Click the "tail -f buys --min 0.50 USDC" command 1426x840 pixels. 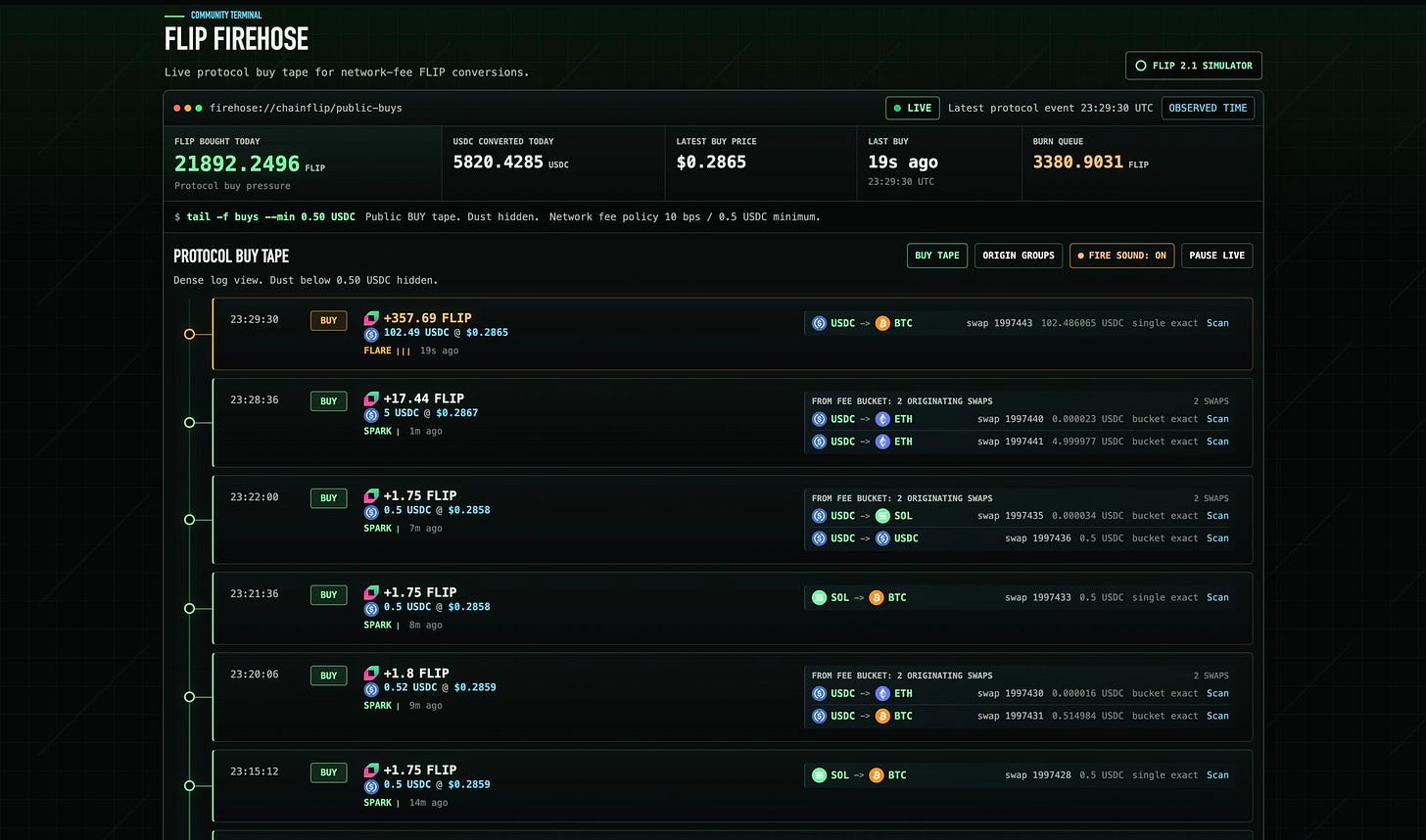pyautogui.click(x=271, y=216)
